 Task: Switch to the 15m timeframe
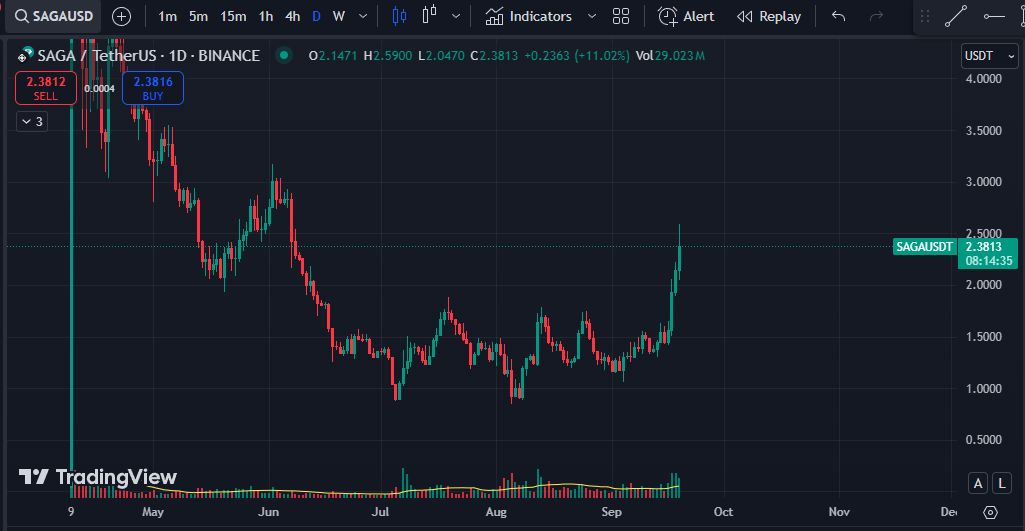click(233, 16)
